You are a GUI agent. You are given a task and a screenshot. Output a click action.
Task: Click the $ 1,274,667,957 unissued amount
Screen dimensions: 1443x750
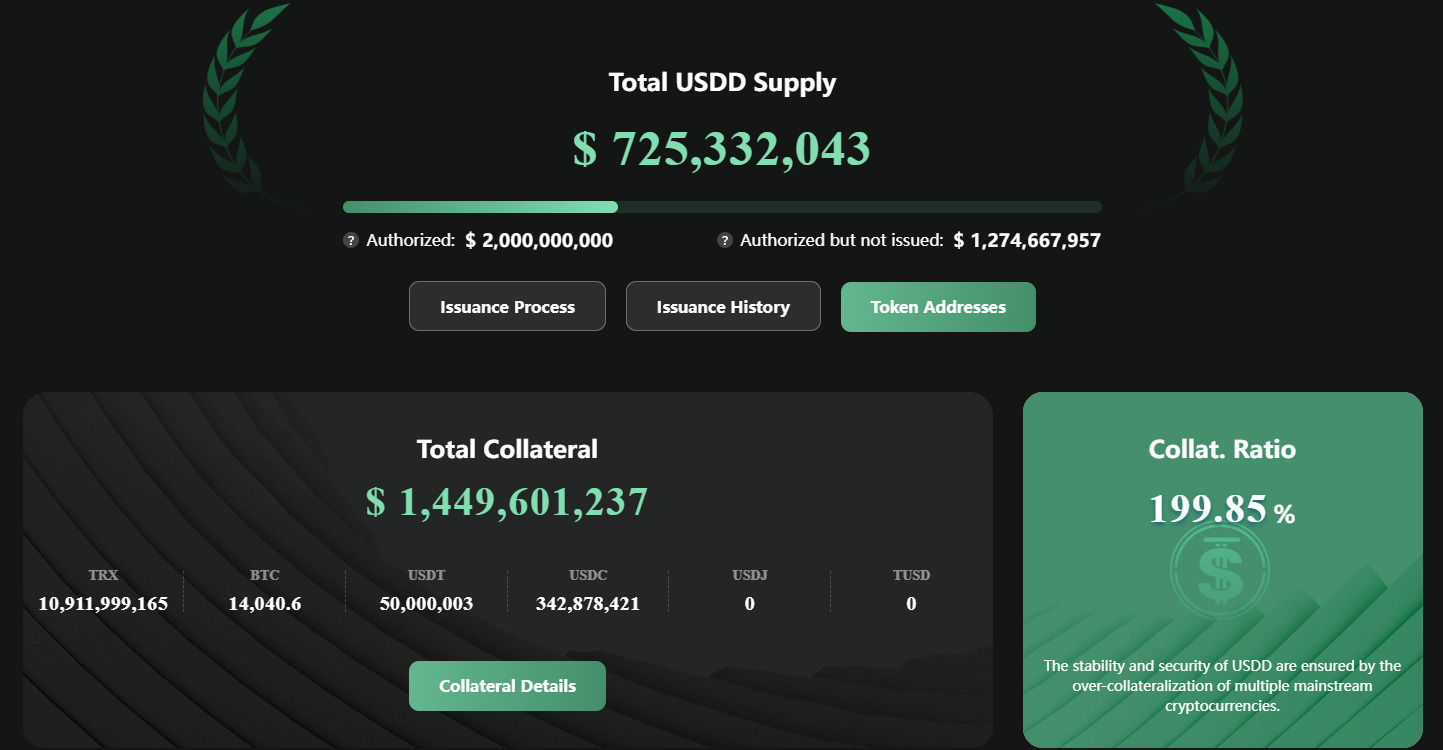click(1027, 240)
